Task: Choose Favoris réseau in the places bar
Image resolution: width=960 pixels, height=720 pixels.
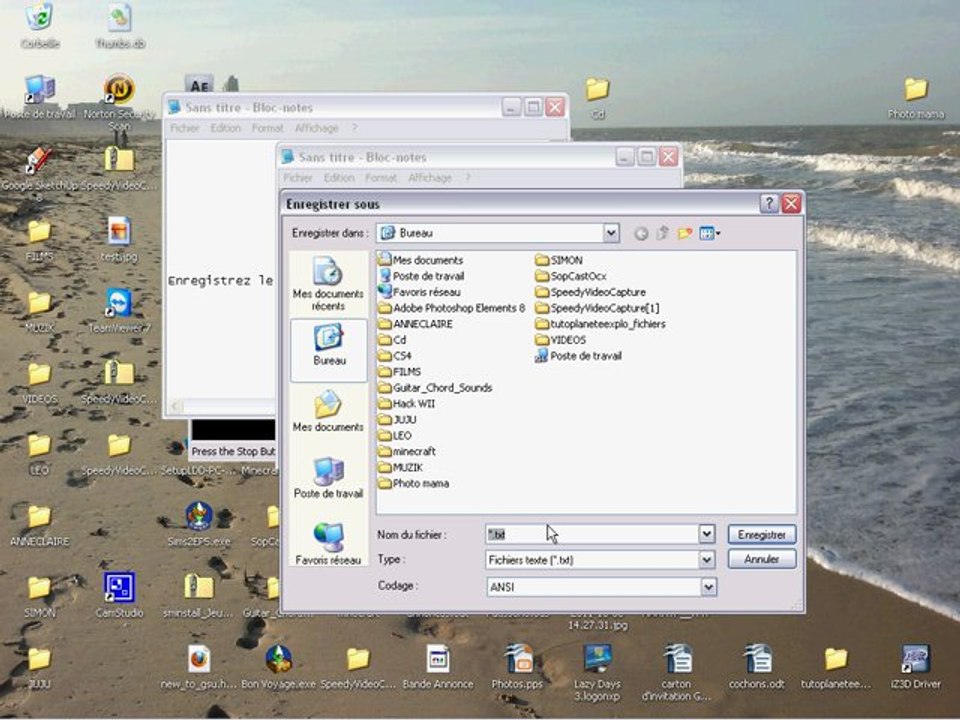Action: coord(328,544)
